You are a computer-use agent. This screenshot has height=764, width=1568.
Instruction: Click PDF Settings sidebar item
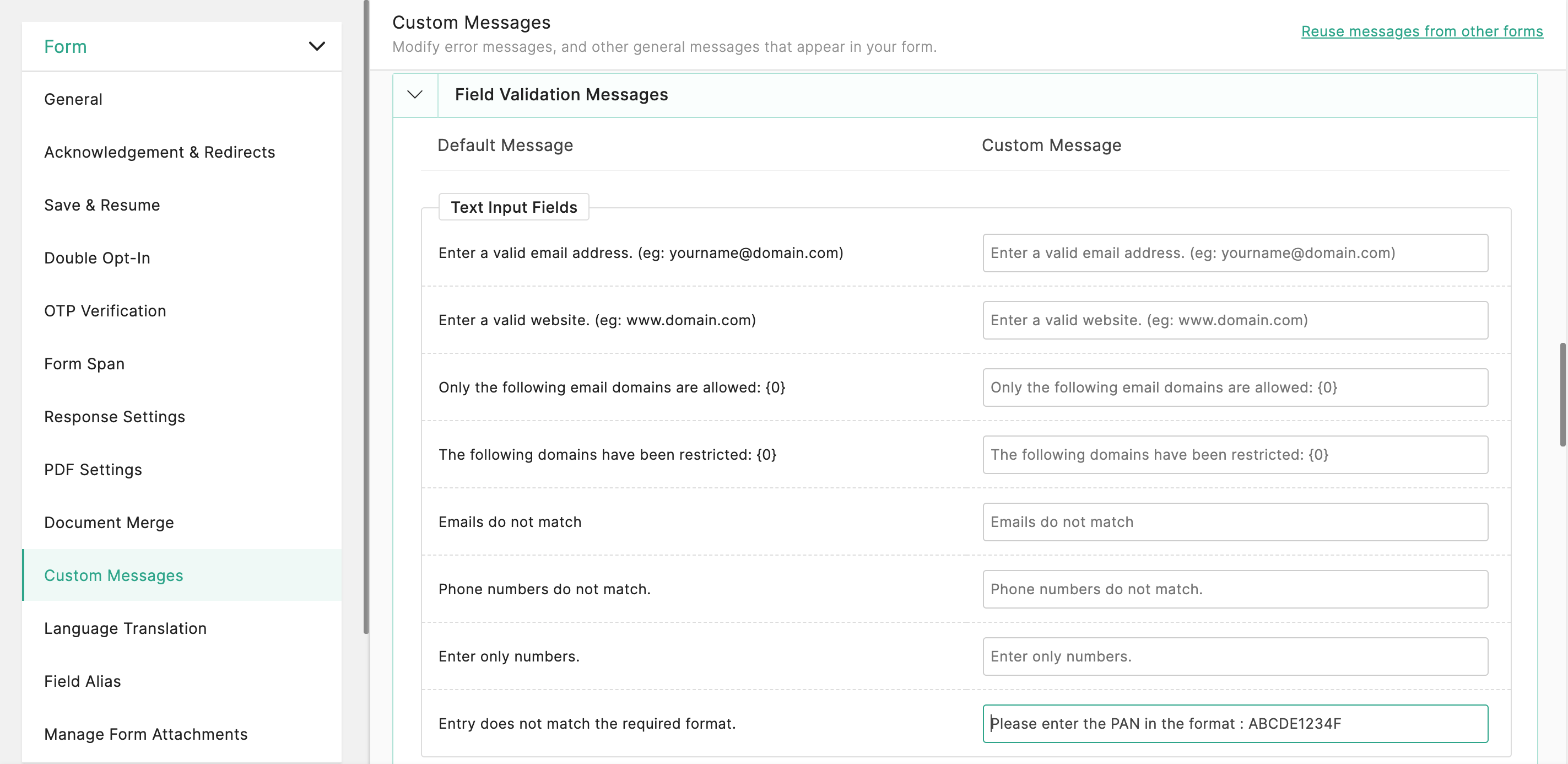93,468
